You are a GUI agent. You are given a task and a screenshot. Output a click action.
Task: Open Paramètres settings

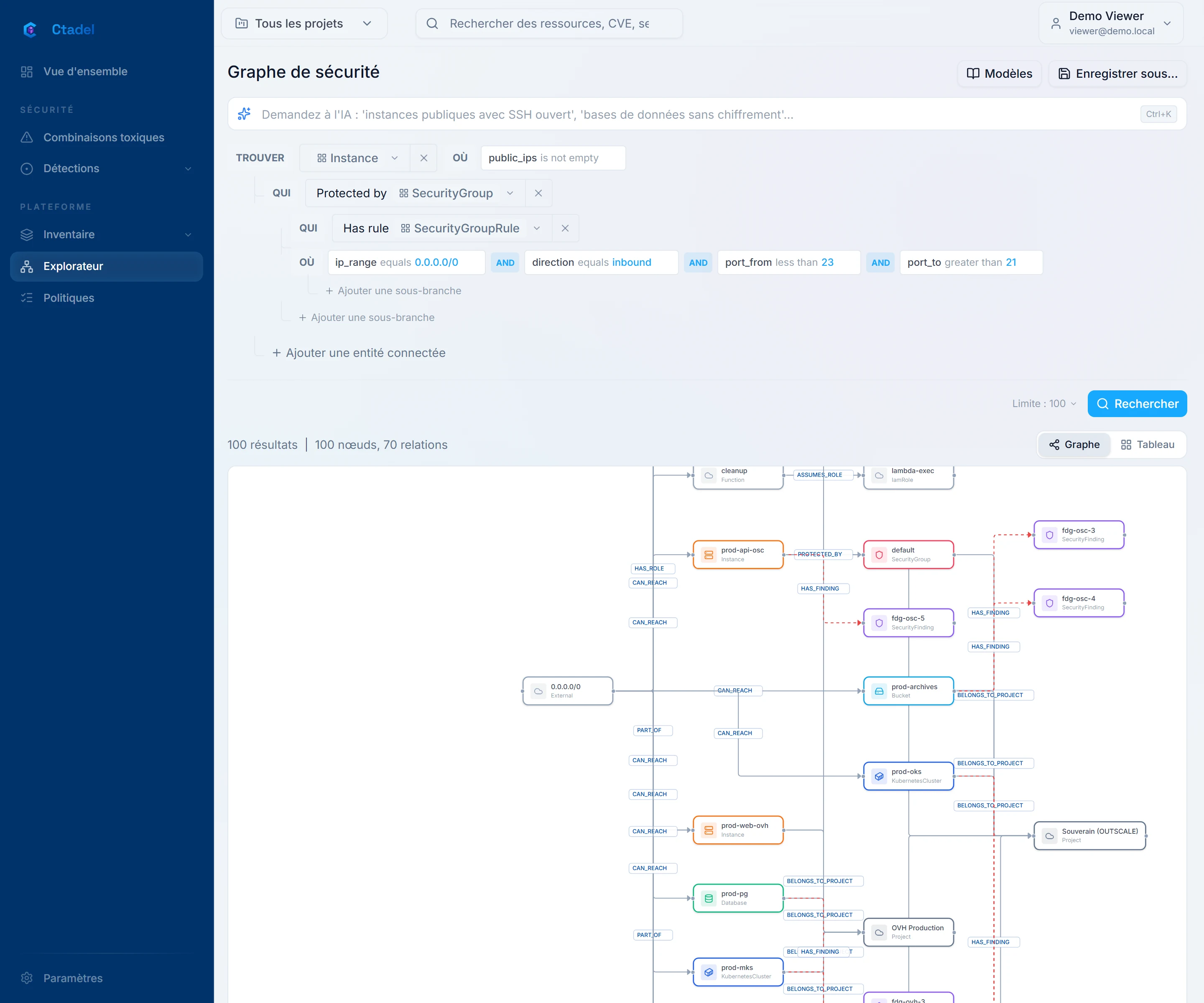click(107, 978)
